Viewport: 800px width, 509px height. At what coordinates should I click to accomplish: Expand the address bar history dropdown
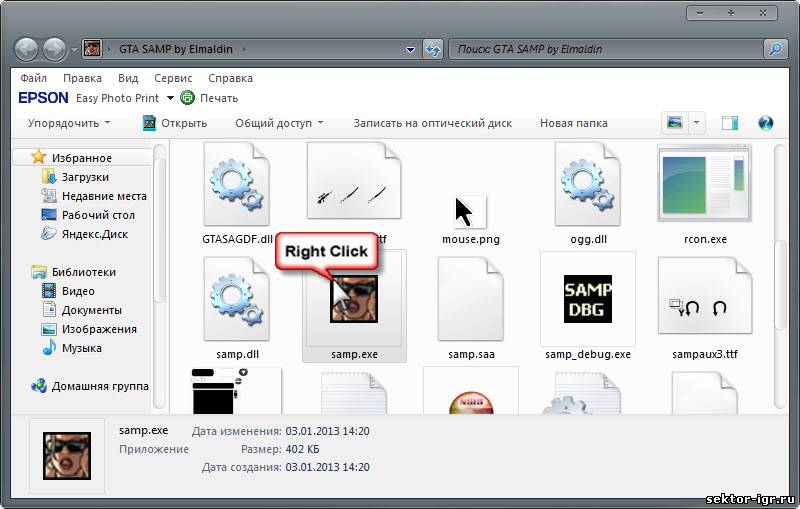coord(410,50)
